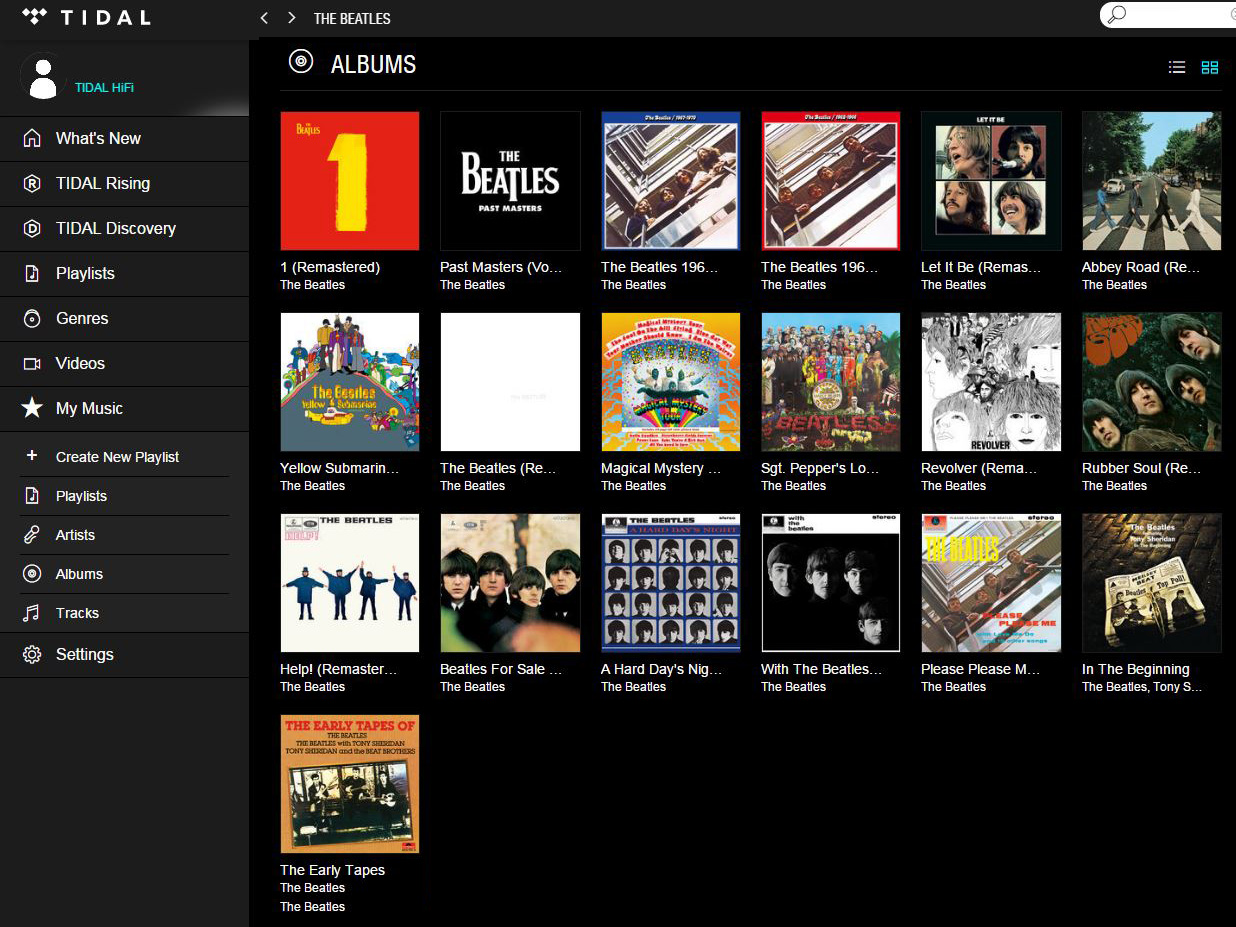Click the user profile avatar
The width and height of the screenshot is (1236, 927).
pos(43,77)
